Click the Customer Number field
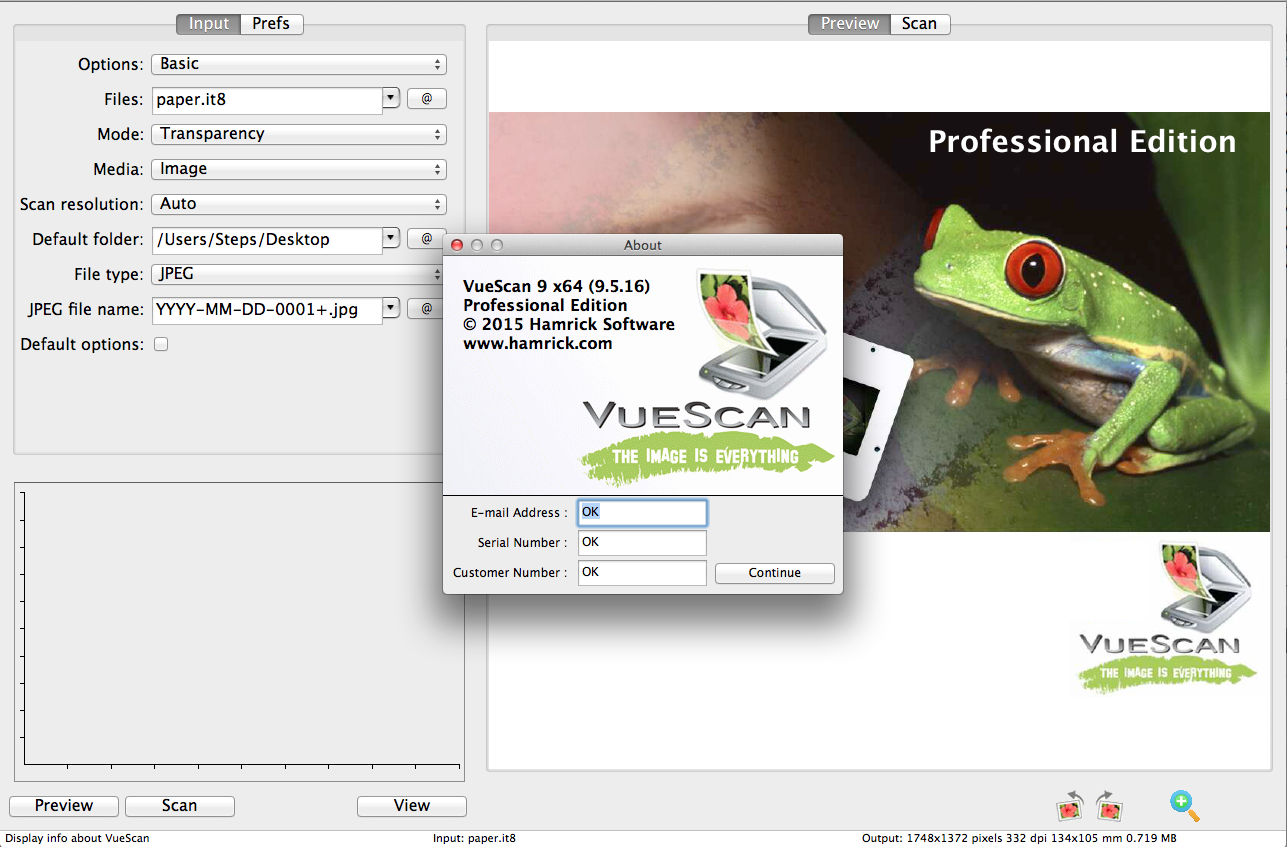The height and width of the screenshot is (847, 1287). (x=643, y=573)
